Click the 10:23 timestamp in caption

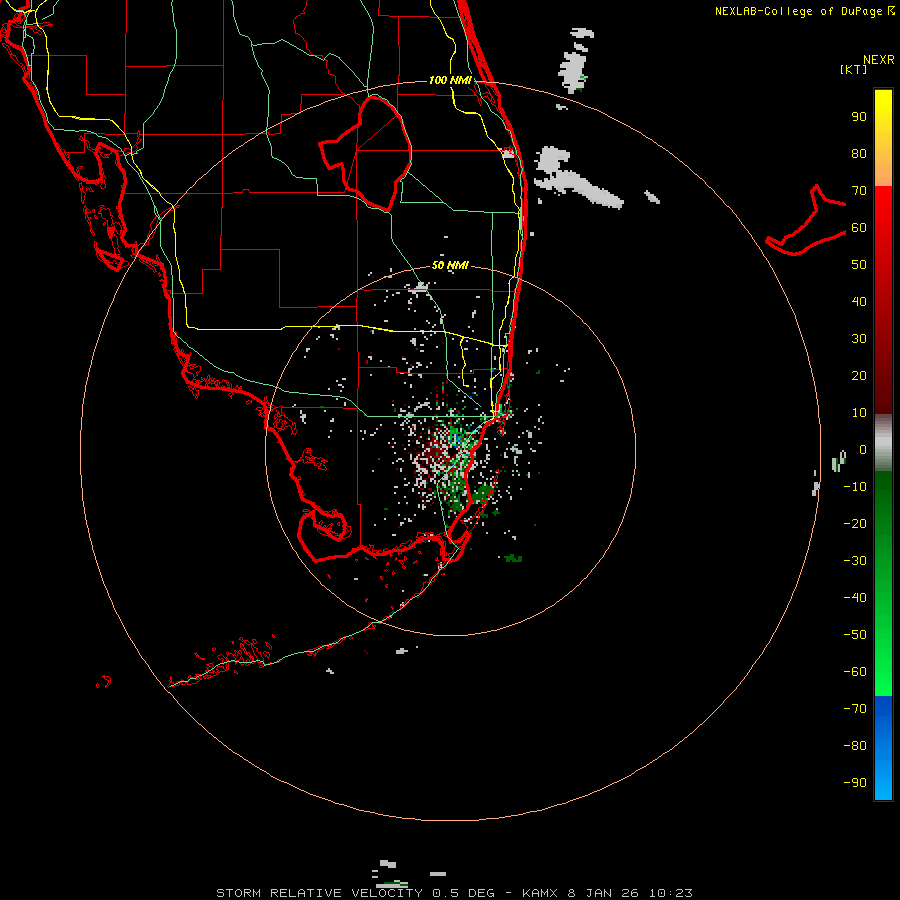[x=670, y=893]
